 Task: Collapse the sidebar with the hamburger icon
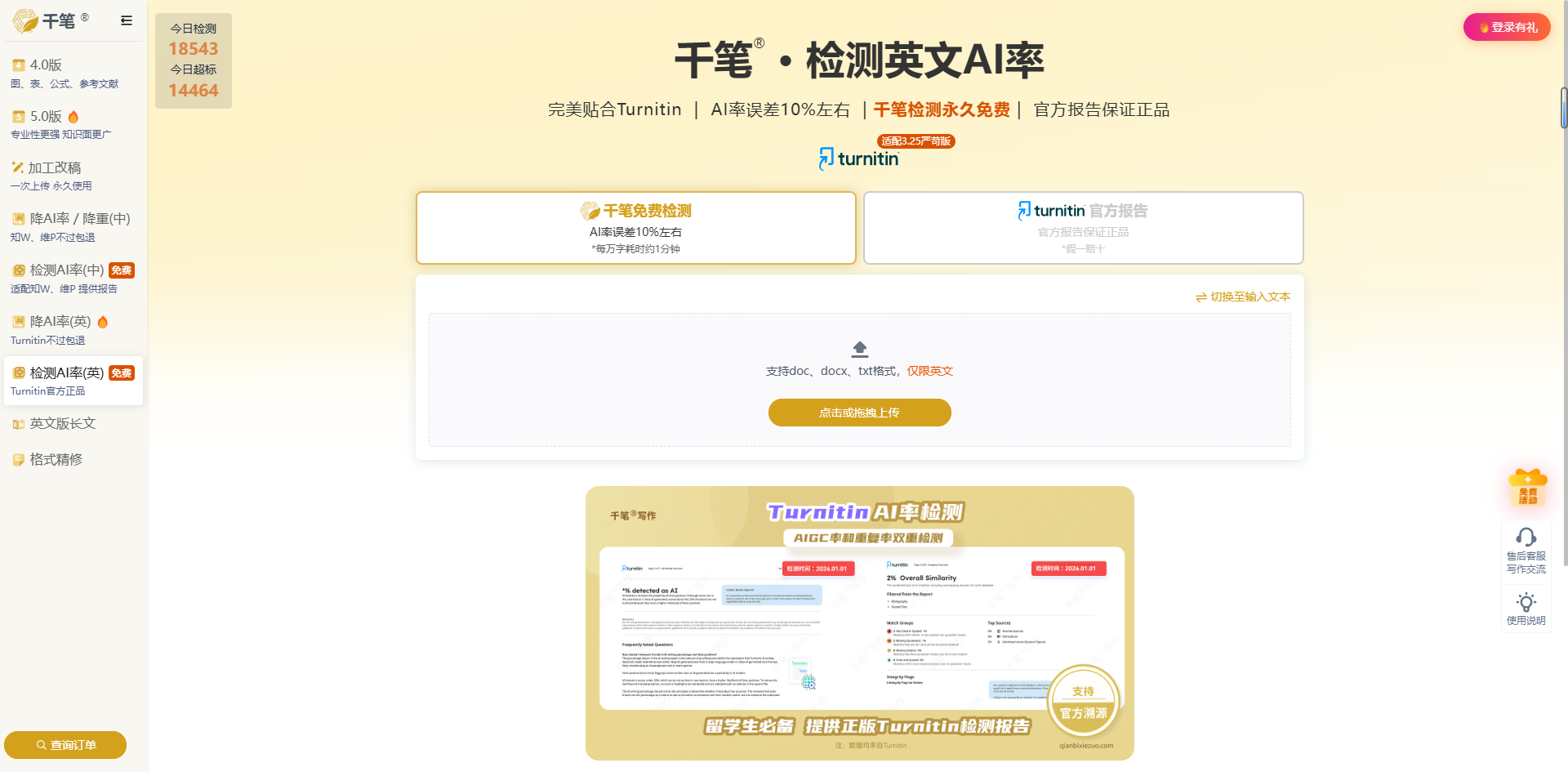click(x=127, y=20)
